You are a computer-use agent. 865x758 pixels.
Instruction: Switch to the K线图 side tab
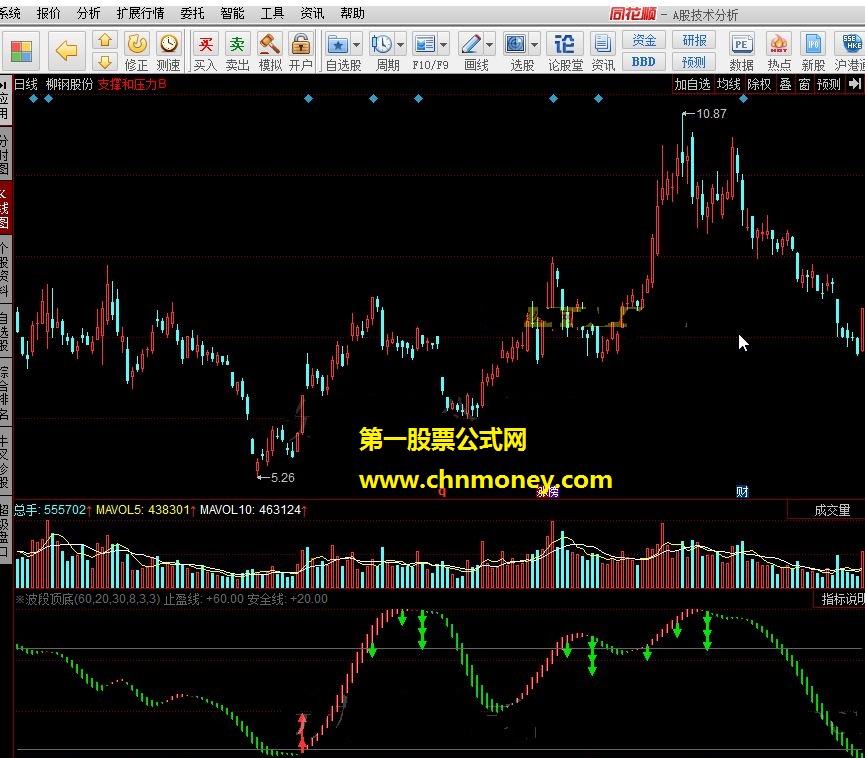coord(5,209)
